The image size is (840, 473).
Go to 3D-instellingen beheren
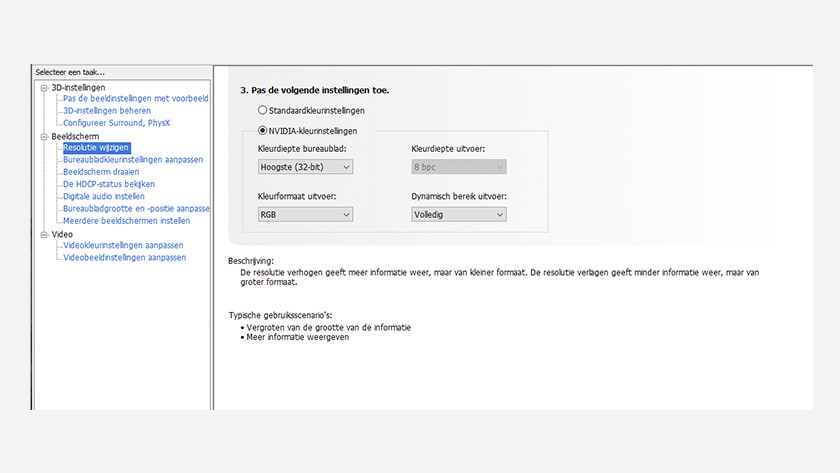click(x=107, y=111)
